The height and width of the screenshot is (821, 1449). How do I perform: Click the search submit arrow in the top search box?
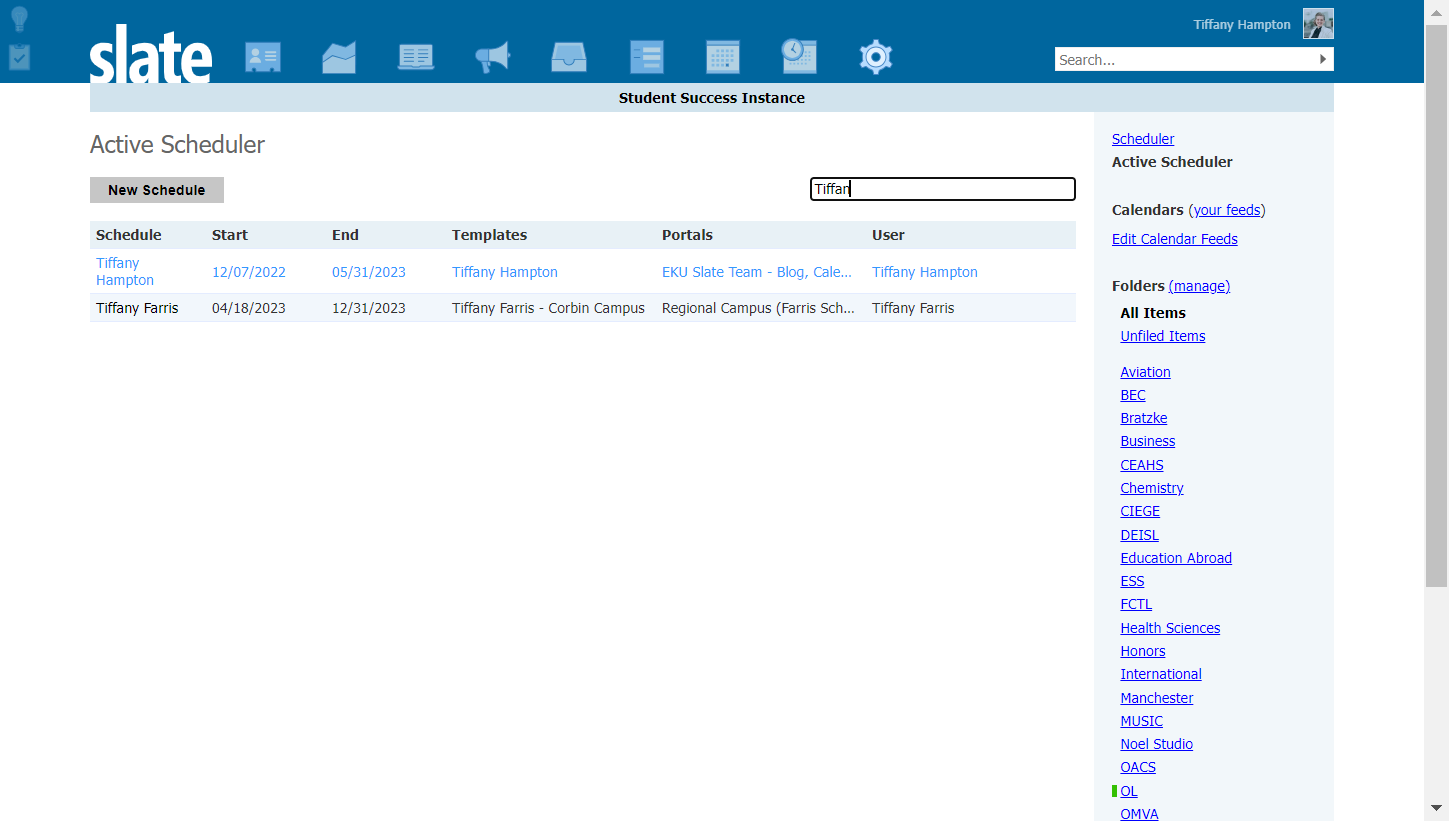tap(1323, 59)
